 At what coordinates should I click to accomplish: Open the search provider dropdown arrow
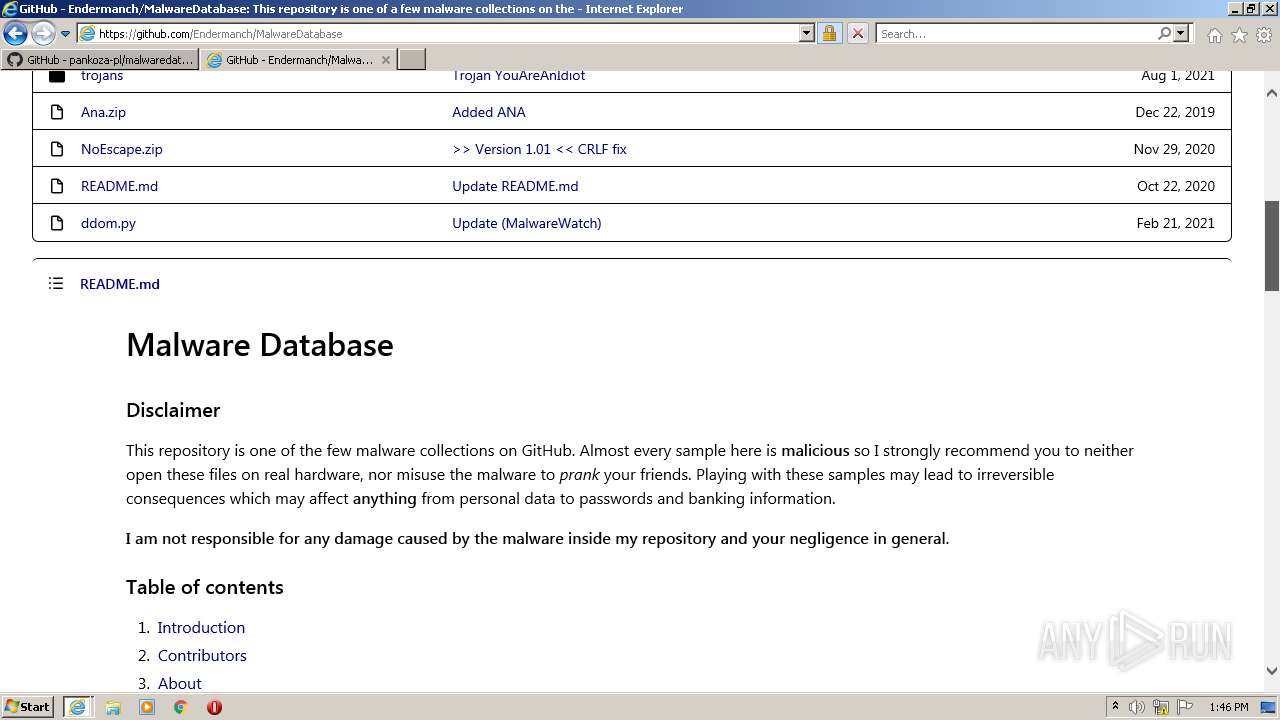pyautogui.click(x=1181, y=34)
